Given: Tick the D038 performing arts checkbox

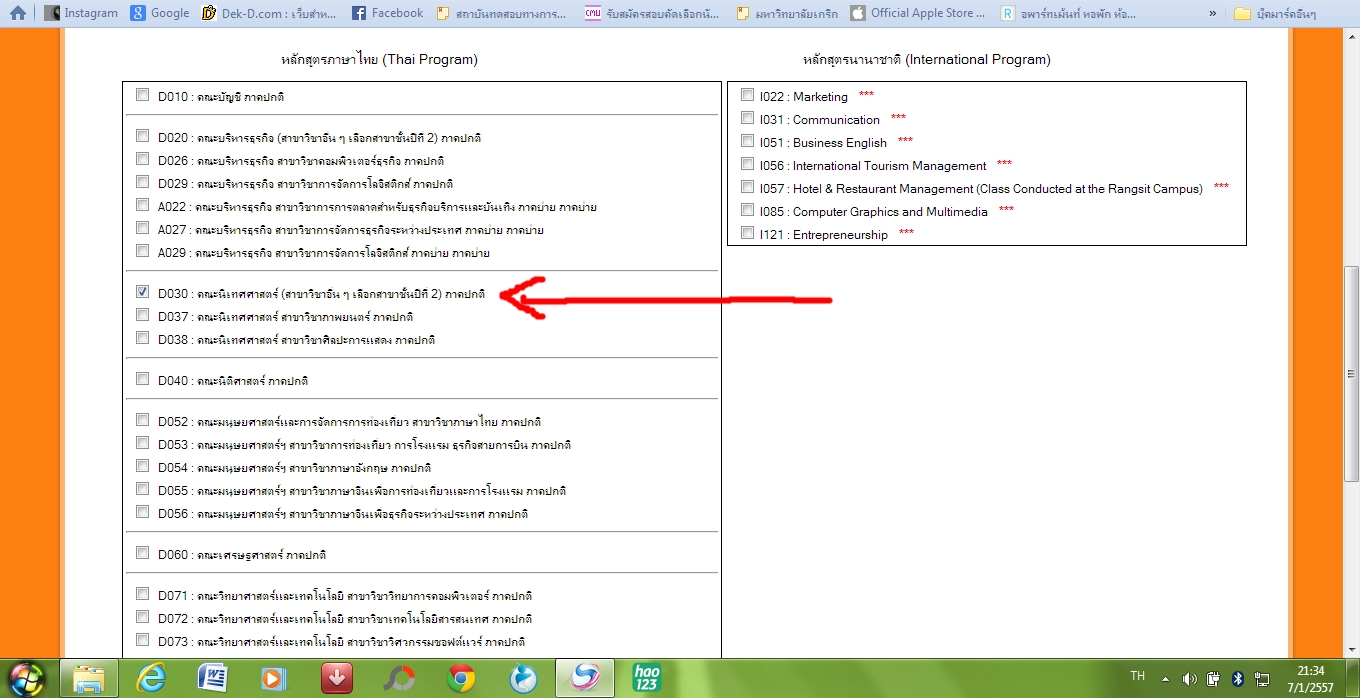Looking at the screenshot, I should [142, 338].
